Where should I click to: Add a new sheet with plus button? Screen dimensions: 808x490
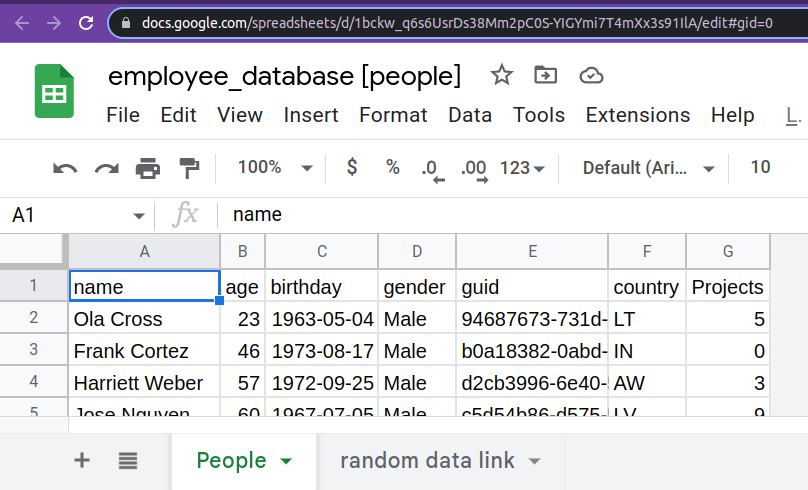tap(82, 460)
